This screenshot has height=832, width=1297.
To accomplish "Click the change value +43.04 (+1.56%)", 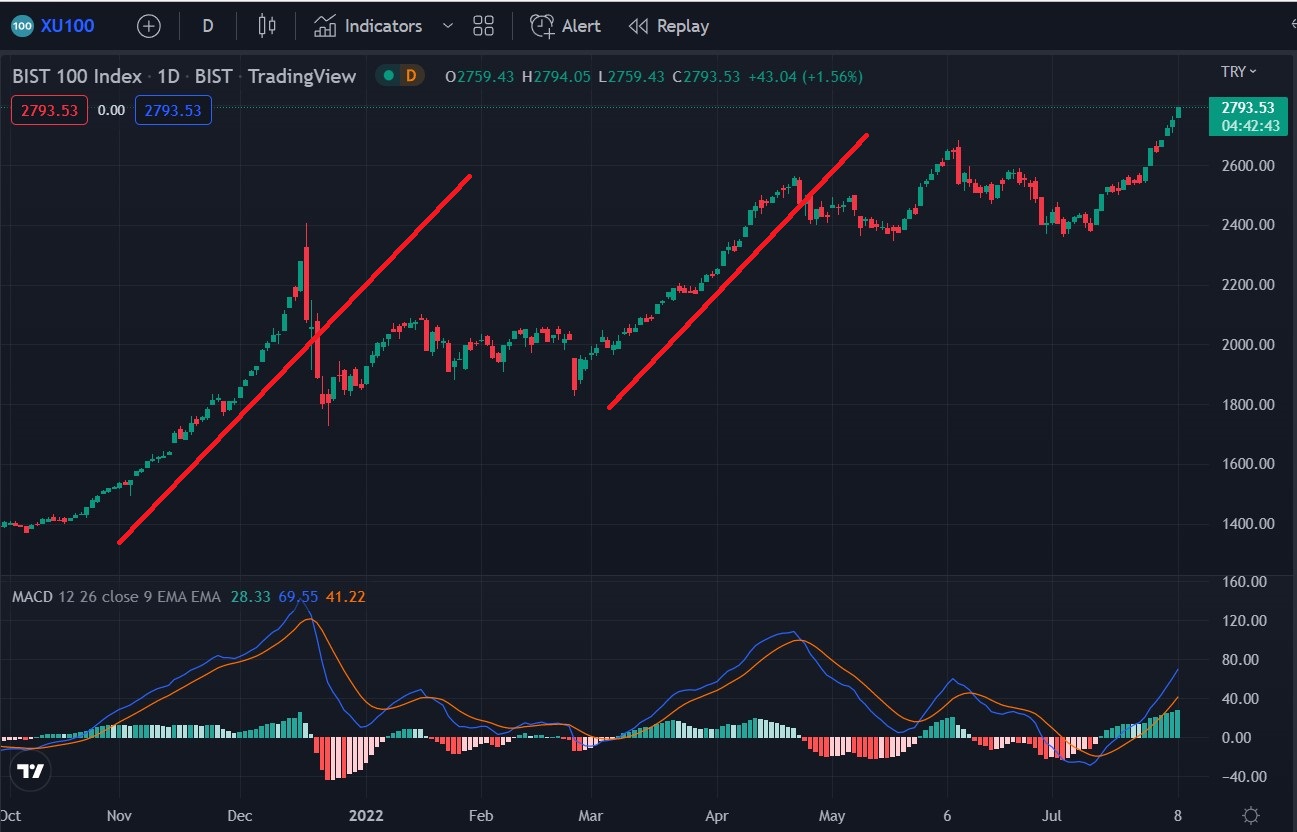I will [x=805, y=76].
